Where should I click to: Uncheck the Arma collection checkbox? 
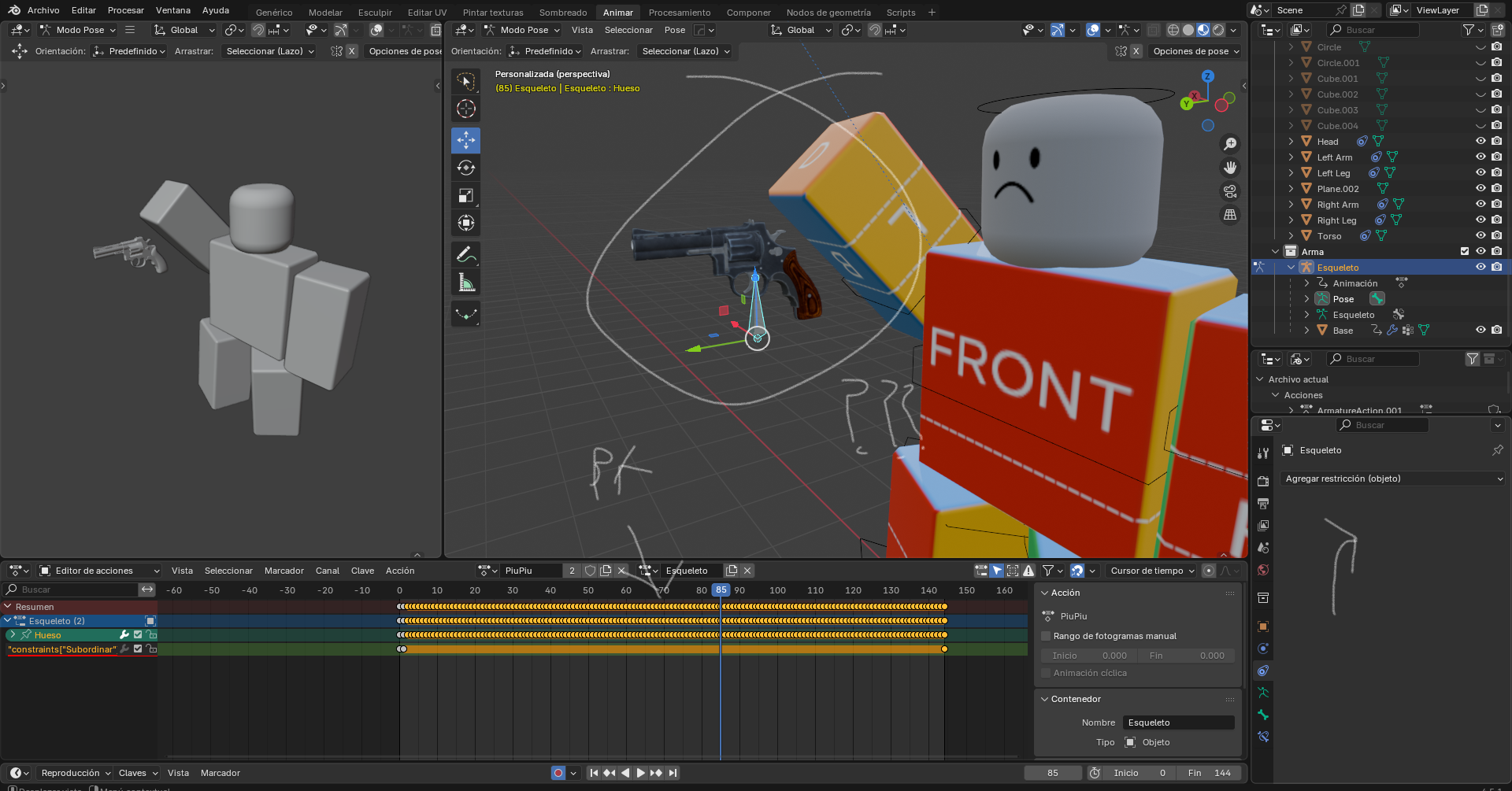coord(1465,252)
